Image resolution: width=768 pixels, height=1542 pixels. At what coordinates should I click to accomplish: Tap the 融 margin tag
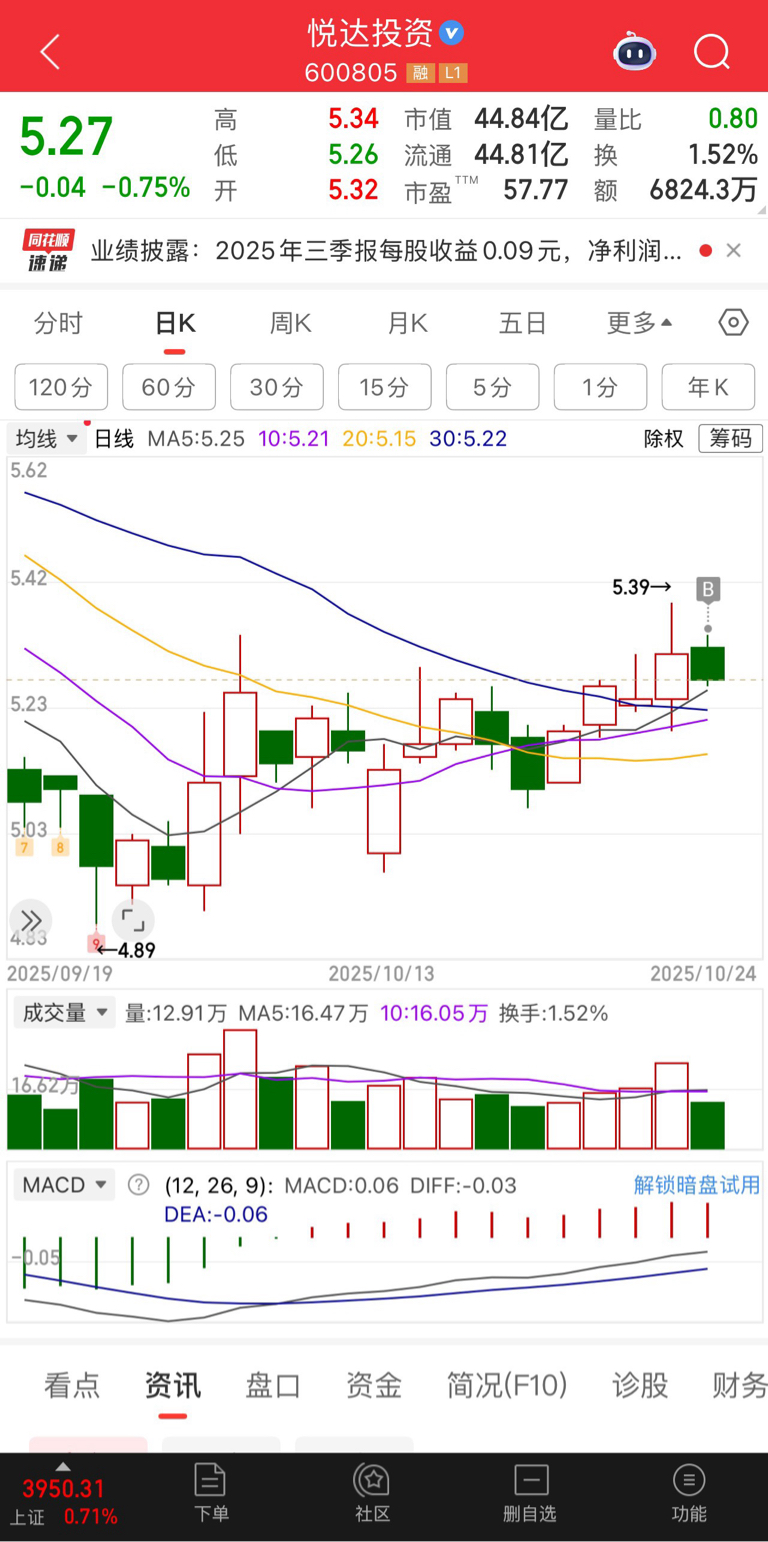(422, 73)
